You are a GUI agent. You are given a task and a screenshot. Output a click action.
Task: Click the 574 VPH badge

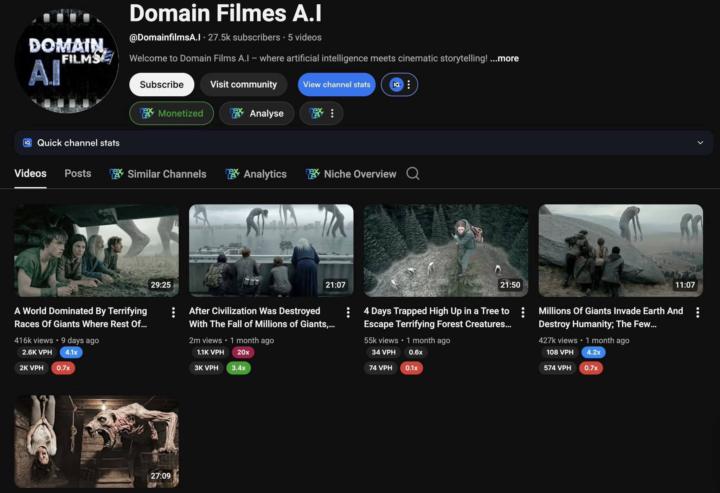tap(557, 368)
